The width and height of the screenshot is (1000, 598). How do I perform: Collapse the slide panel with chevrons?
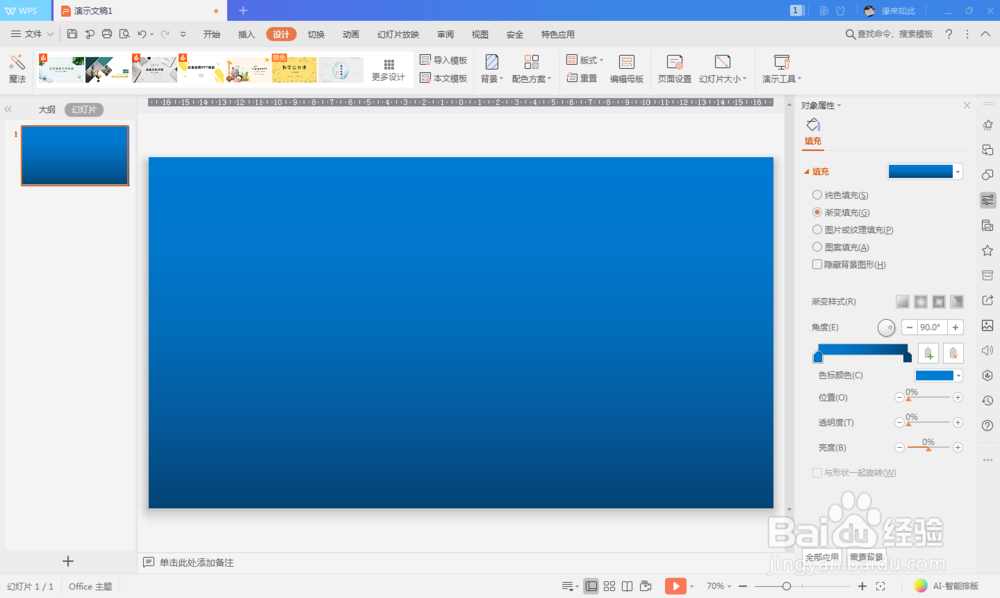pos(8,110)
